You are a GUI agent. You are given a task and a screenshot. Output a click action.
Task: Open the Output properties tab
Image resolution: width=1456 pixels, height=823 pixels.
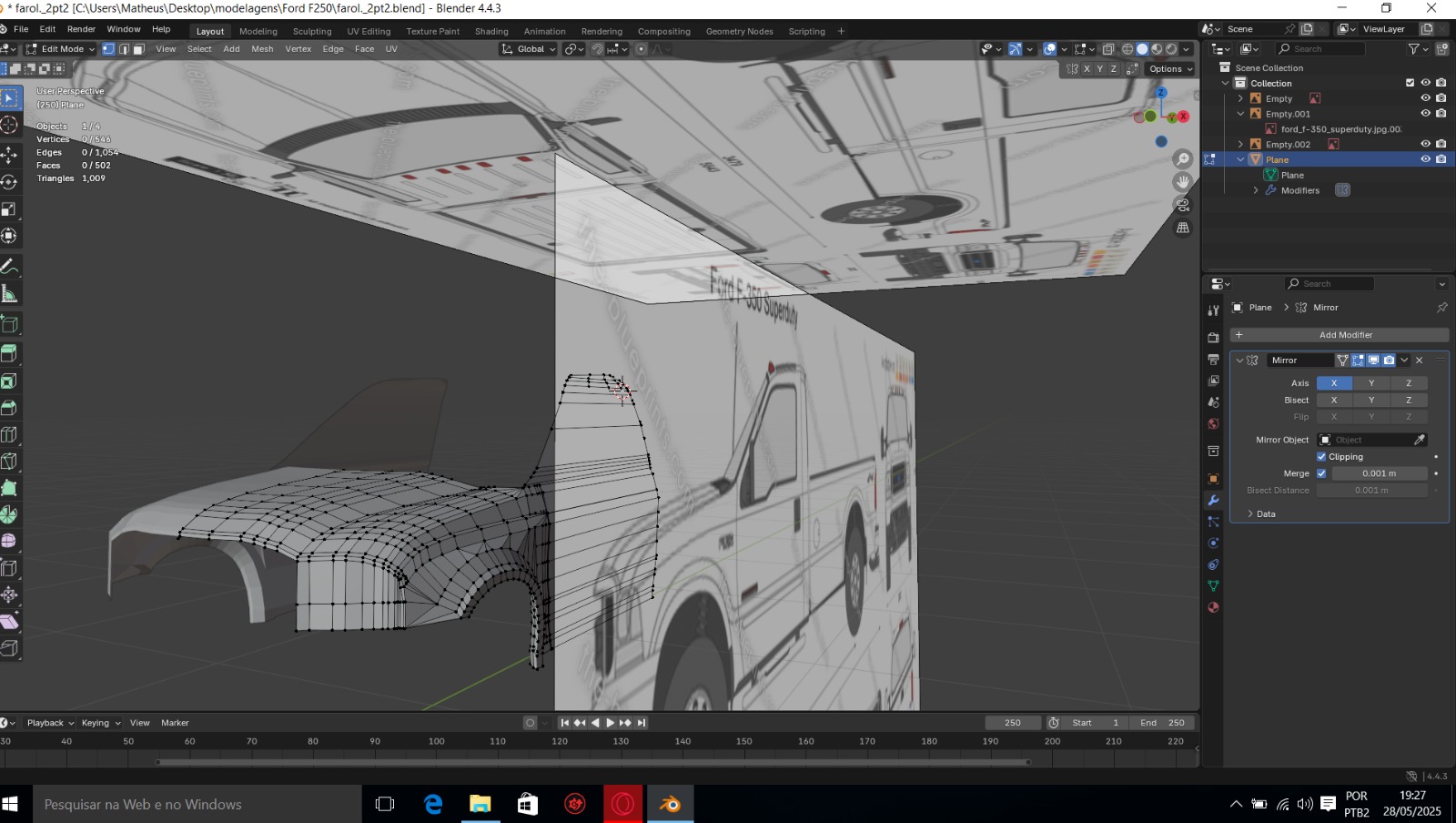(x=1213, y=360)
